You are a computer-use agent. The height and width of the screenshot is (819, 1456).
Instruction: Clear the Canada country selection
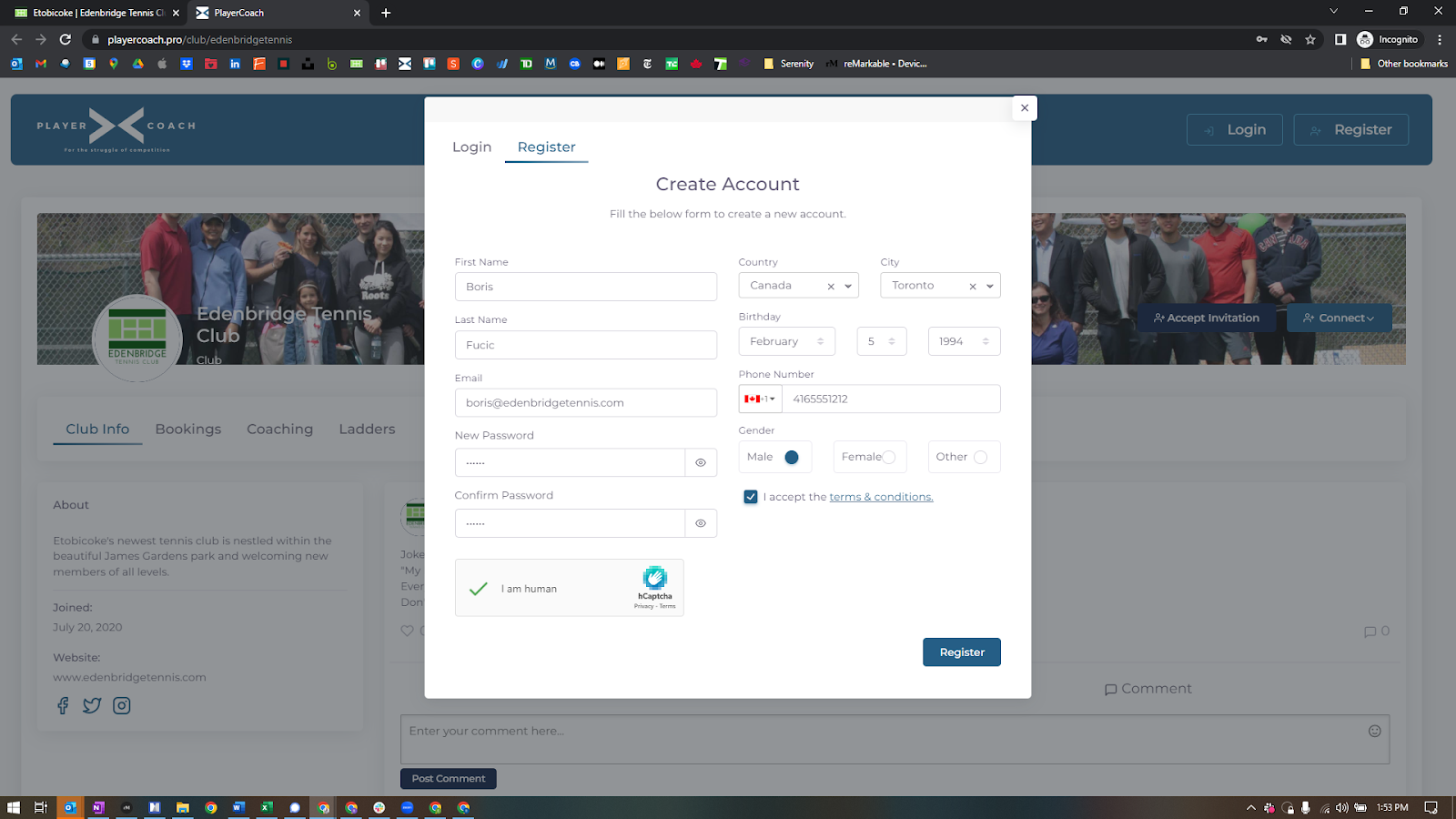[x=831, y=287]
